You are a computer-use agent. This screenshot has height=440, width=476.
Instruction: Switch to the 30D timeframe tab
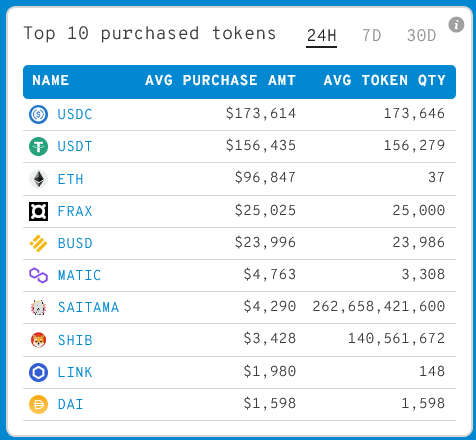pyautogui.click(x=421, y=35)
